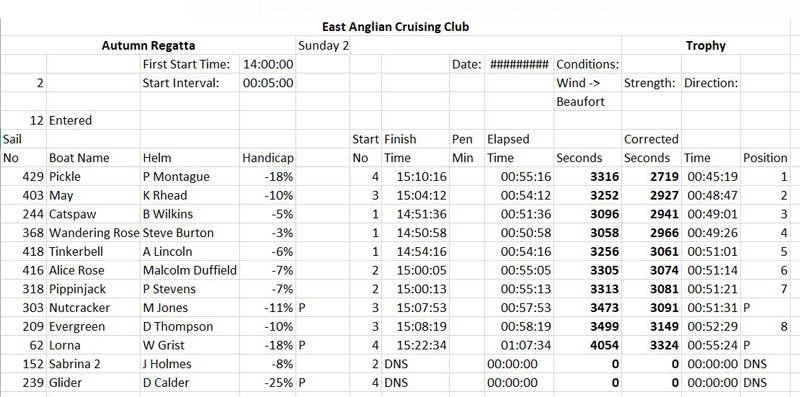Select Tinkerbell elapsed time 00:54:16
800x397 pixels.
pyautogui.click(x=519, y=252)
